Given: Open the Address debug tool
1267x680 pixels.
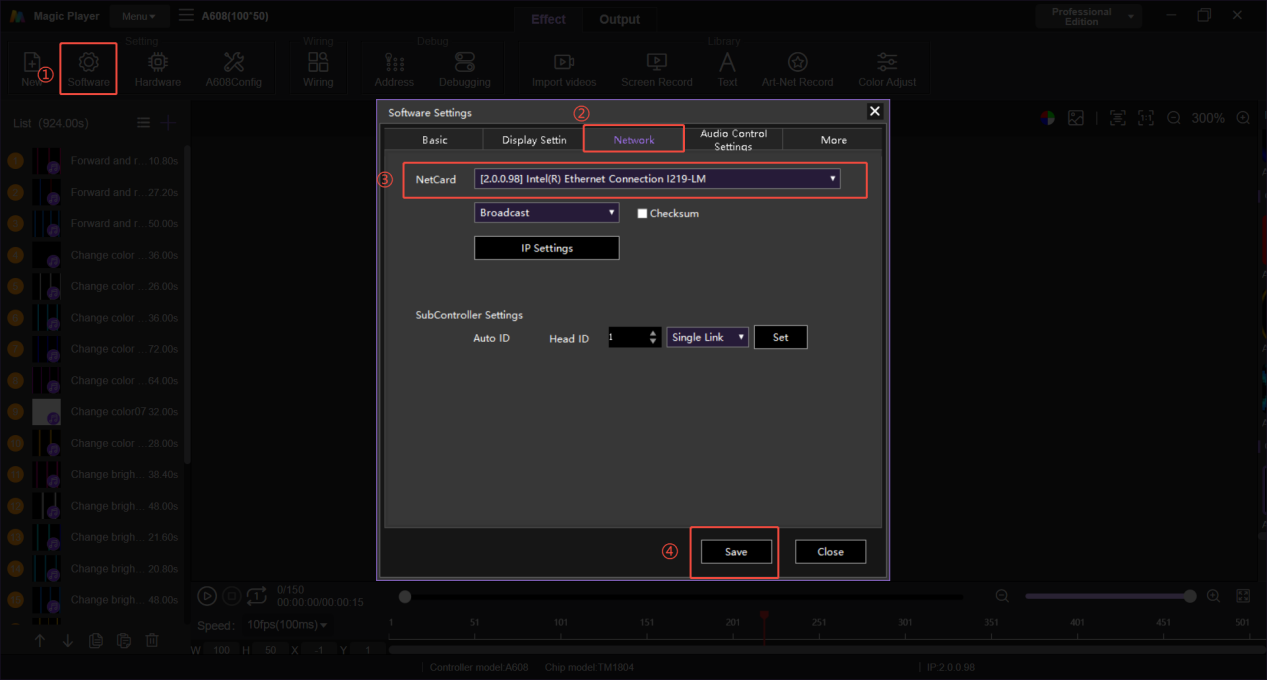Looking at the screenshot, I should 394,68.
